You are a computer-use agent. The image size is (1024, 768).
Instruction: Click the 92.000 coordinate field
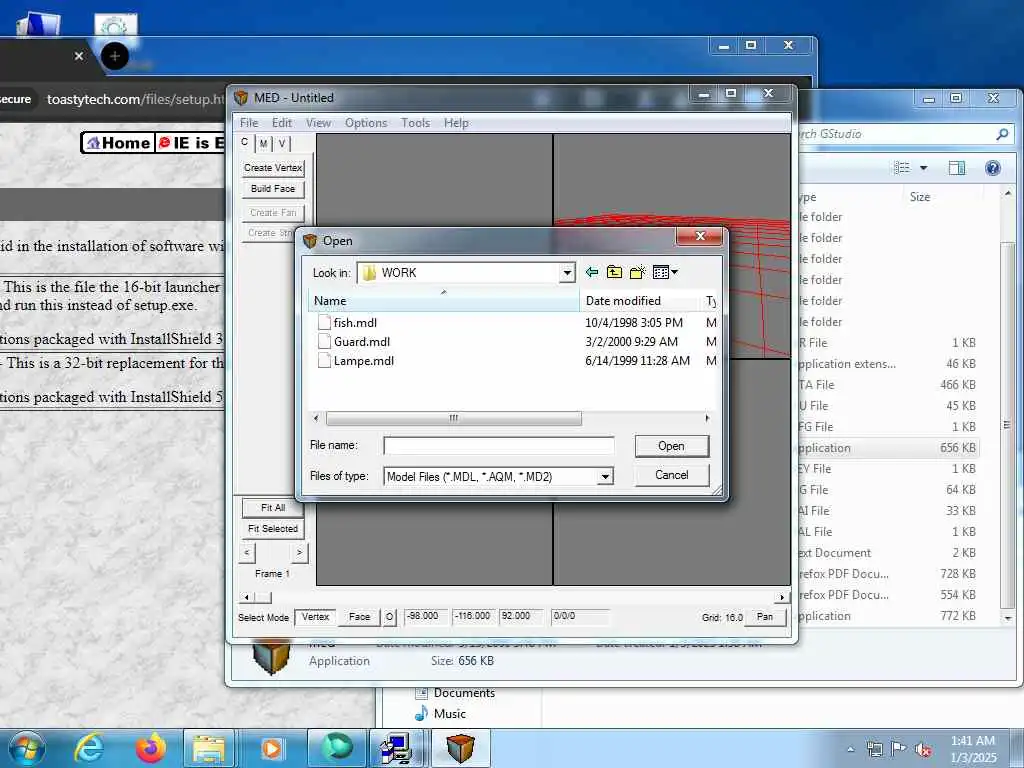pos(520,616)
